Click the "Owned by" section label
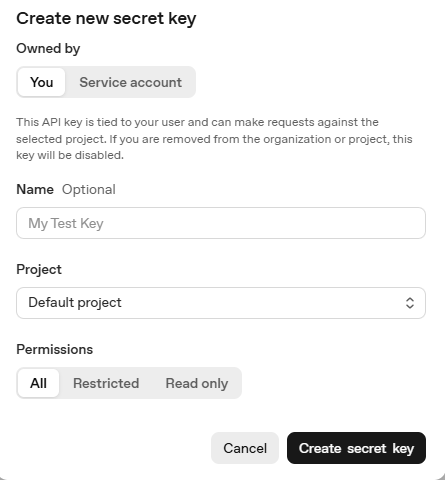Viewport: 445px width, 480px height. pos(48,49)
